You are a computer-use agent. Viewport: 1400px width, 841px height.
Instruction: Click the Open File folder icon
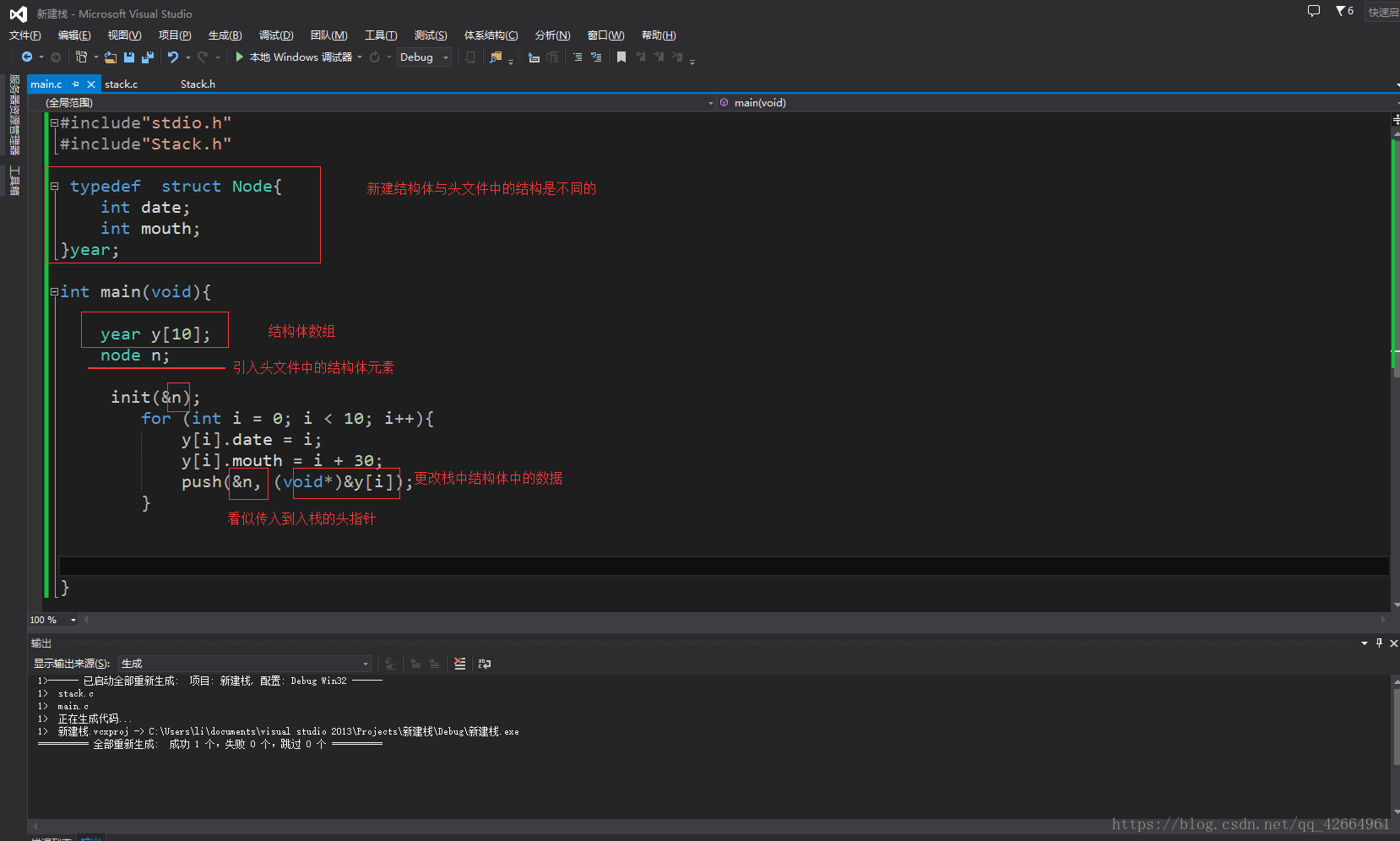pos(110,57)
